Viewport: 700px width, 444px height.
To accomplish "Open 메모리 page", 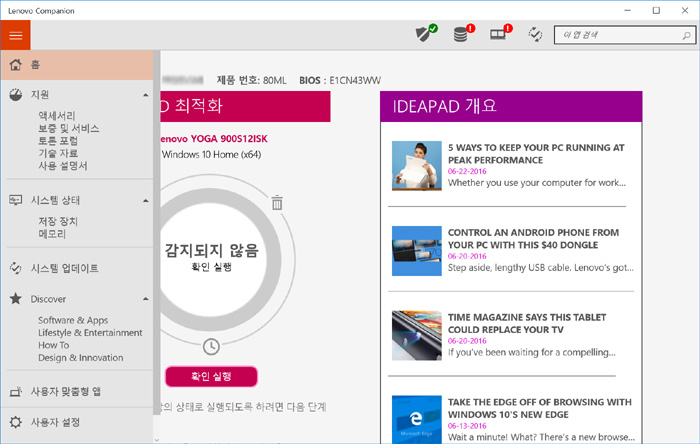I will 52,234.
